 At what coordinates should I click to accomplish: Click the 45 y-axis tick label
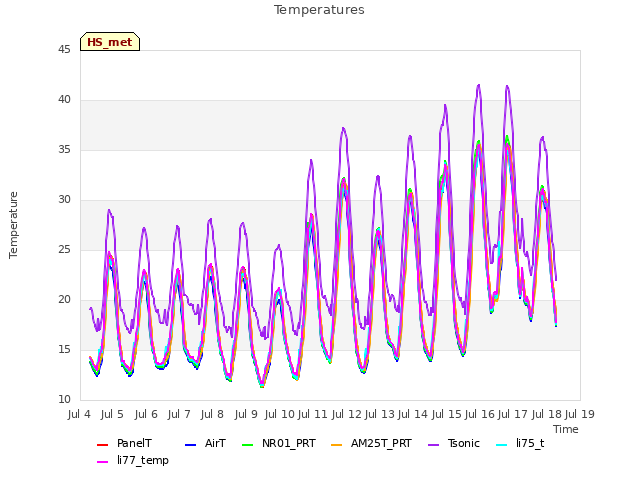(64, 50)
